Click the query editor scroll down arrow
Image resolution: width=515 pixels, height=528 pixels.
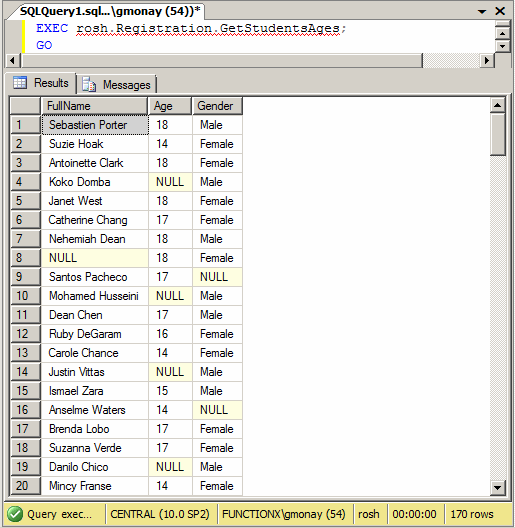(x=502, y=46)
